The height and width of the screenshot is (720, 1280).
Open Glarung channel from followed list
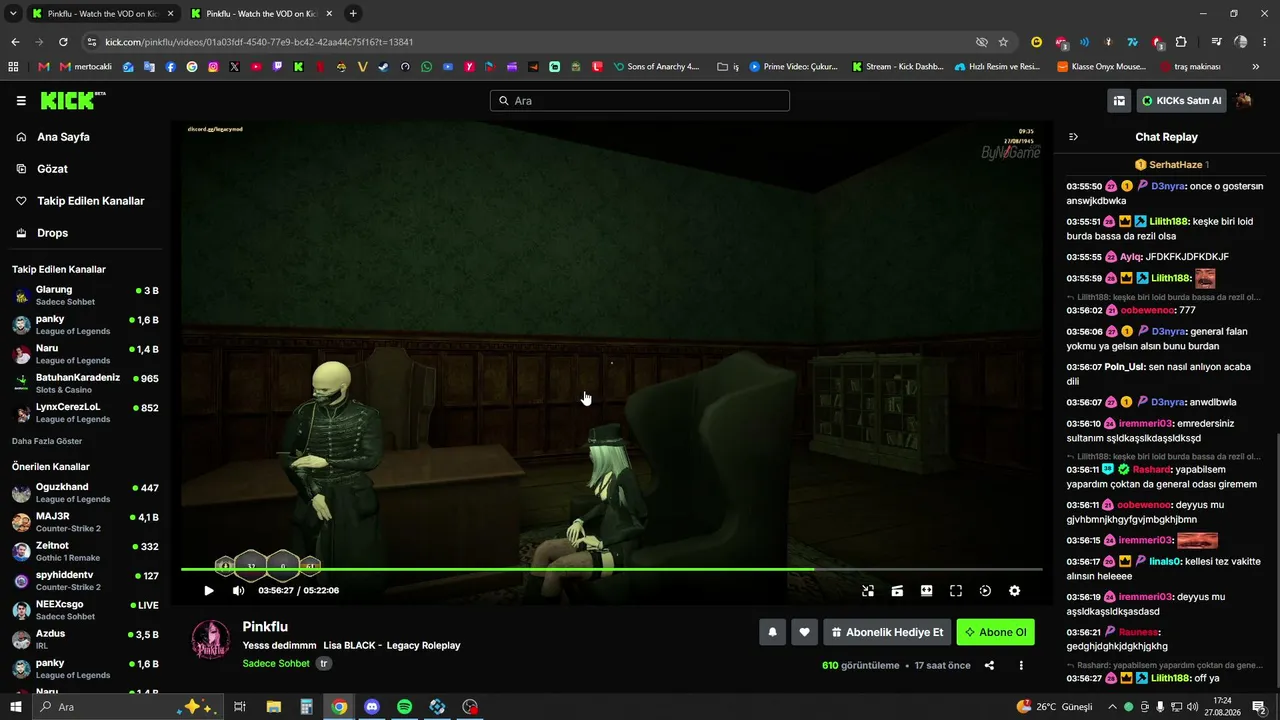click(x=86, y=295)
